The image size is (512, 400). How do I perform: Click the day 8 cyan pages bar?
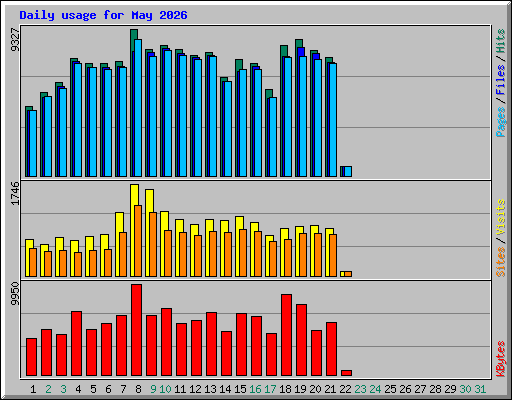pos(138,108)
